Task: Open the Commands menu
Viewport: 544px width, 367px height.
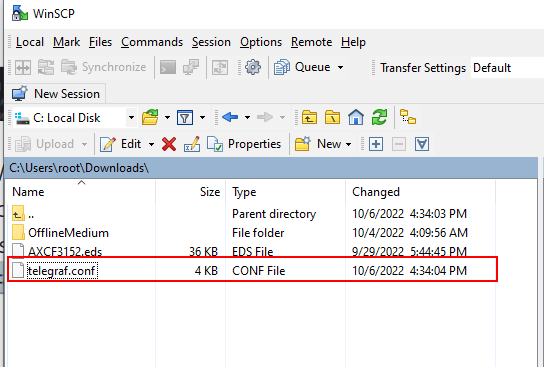Action: [152, 42]
